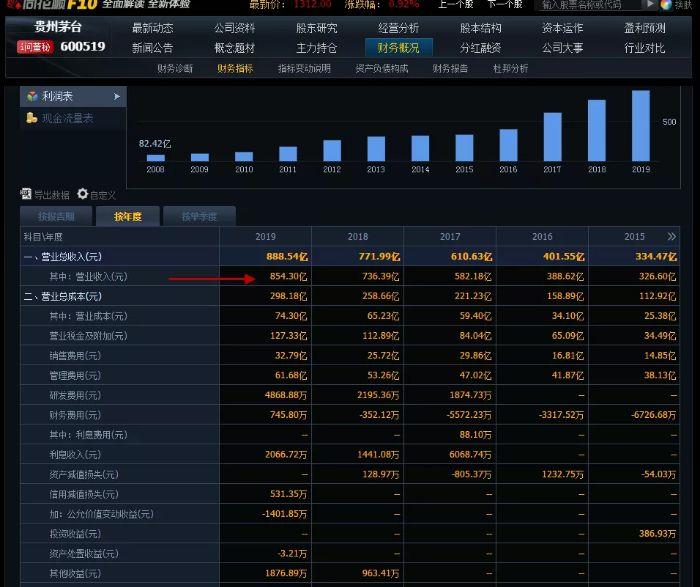Open 股东研究 menu item
This screenshot has height=587, width=700.
(x=317, y=28)
